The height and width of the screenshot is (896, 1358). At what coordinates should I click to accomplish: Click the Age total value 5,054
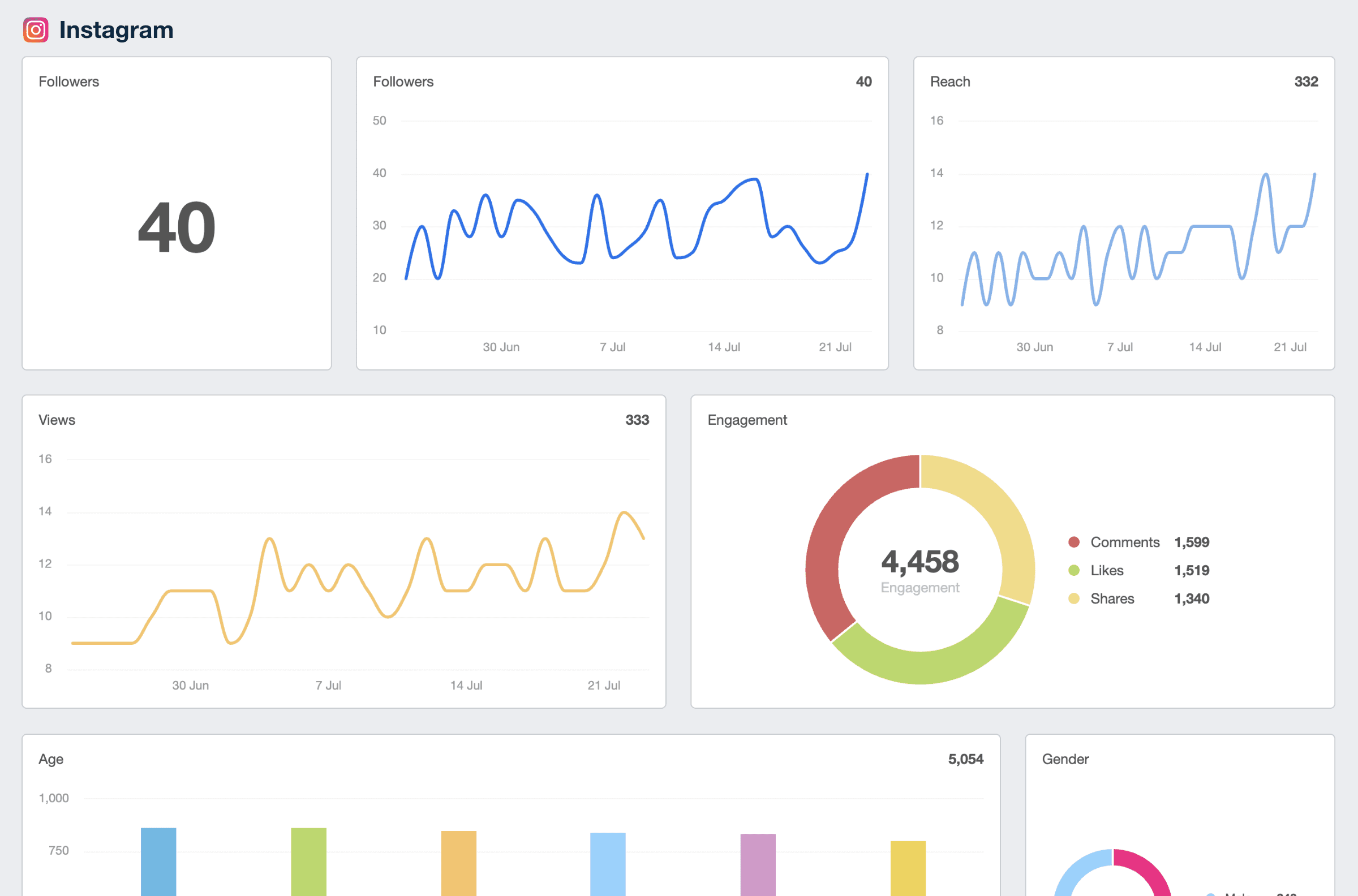tap(965, 760)
